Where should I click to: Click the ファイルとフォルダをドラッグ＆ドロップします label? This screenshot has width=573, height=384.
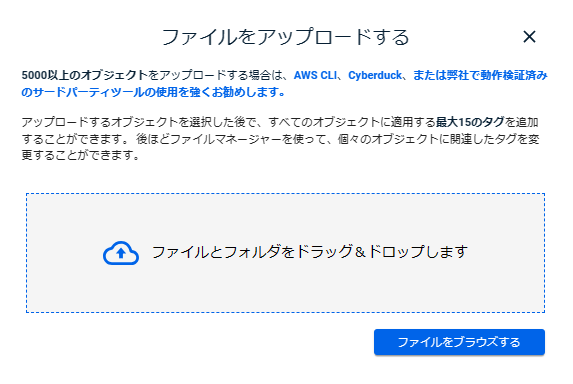pos(310,252)
